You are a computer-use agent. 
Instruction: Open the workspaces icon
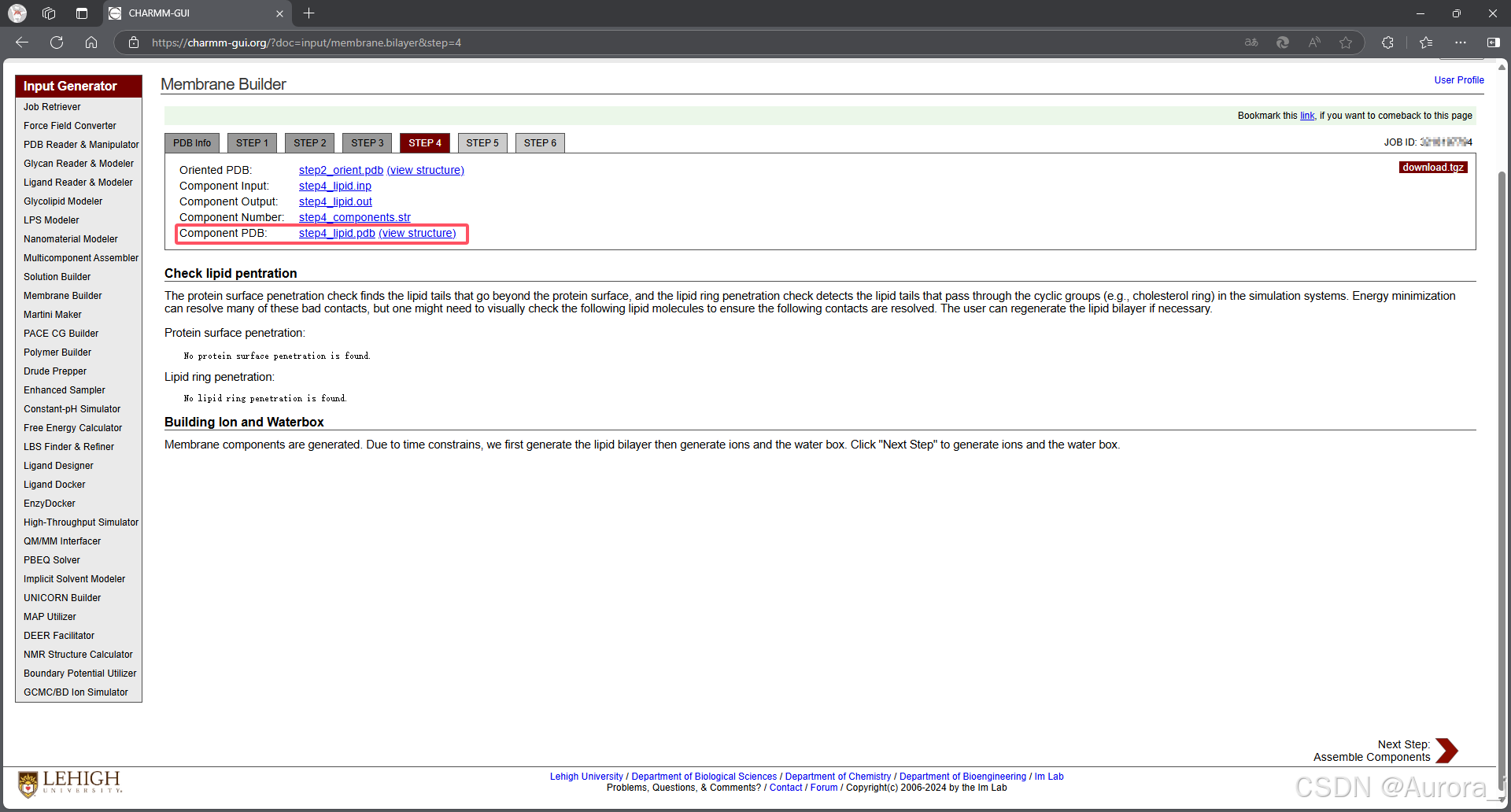49,13
